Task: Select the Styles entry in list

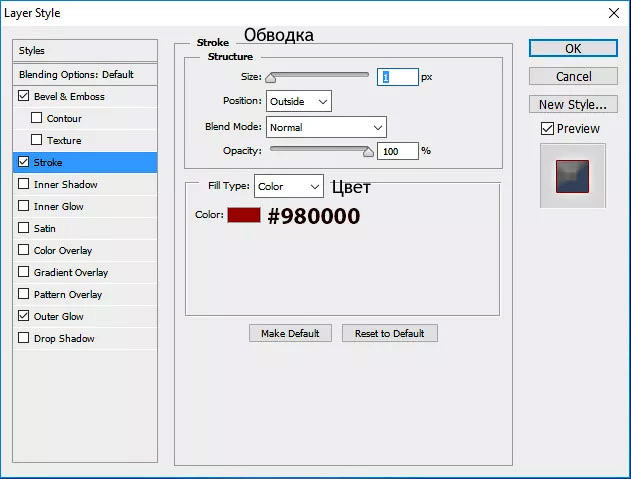Action: 85,51
